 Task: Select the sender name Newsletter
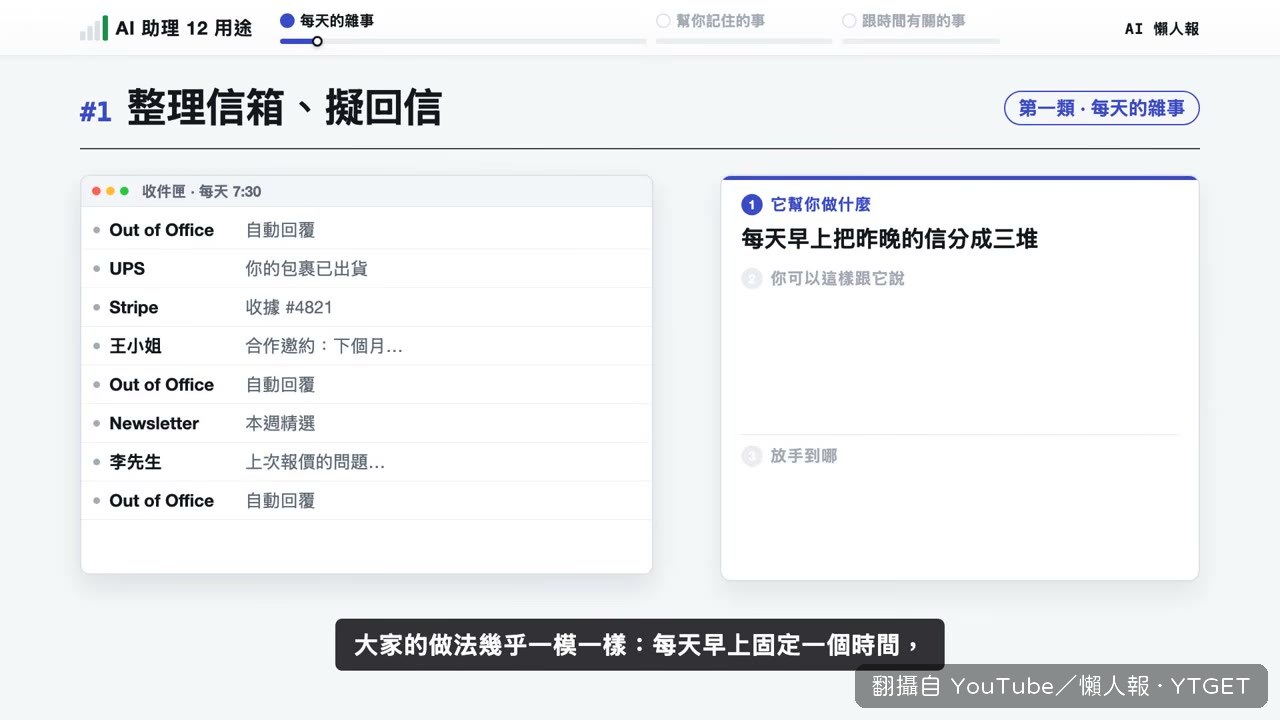pos(154,424)
